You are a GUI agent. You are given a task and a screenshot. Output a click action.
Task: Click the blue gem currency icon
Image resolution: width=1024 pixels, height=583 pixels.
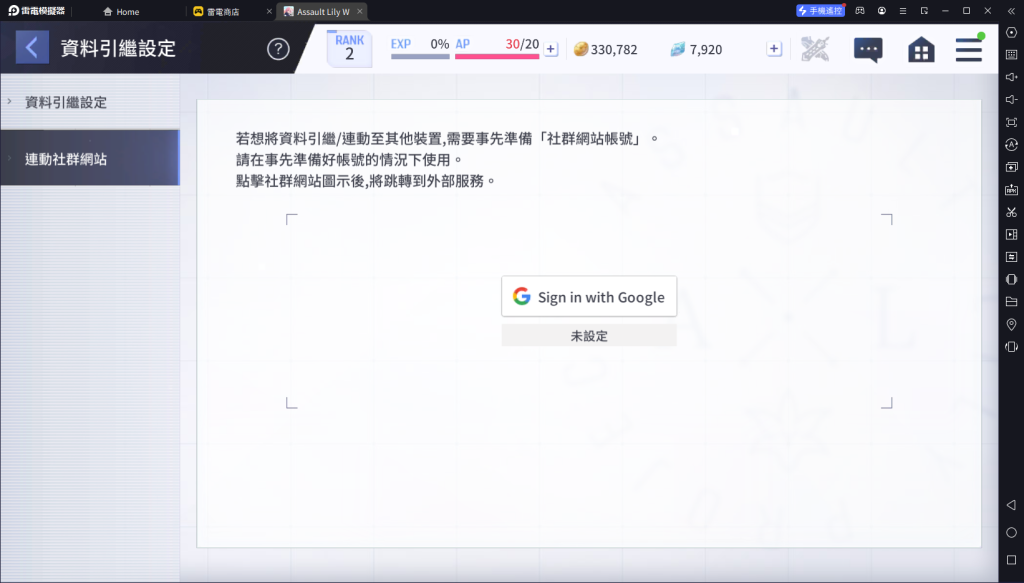click(x=678, y=49)
